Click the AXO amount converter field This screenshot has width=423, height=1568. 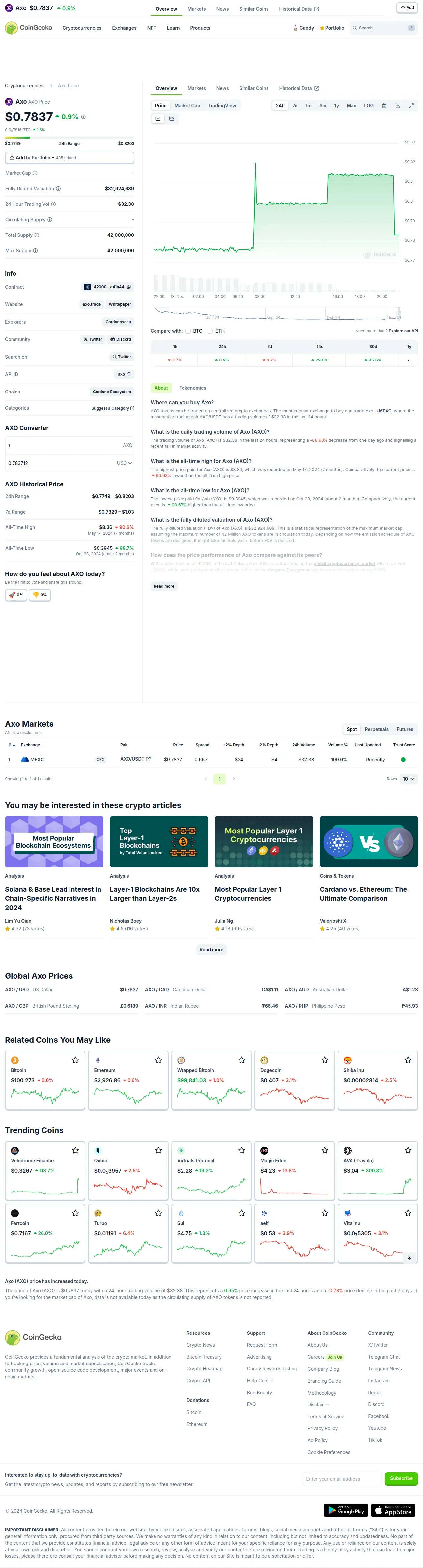click(69, 445)
